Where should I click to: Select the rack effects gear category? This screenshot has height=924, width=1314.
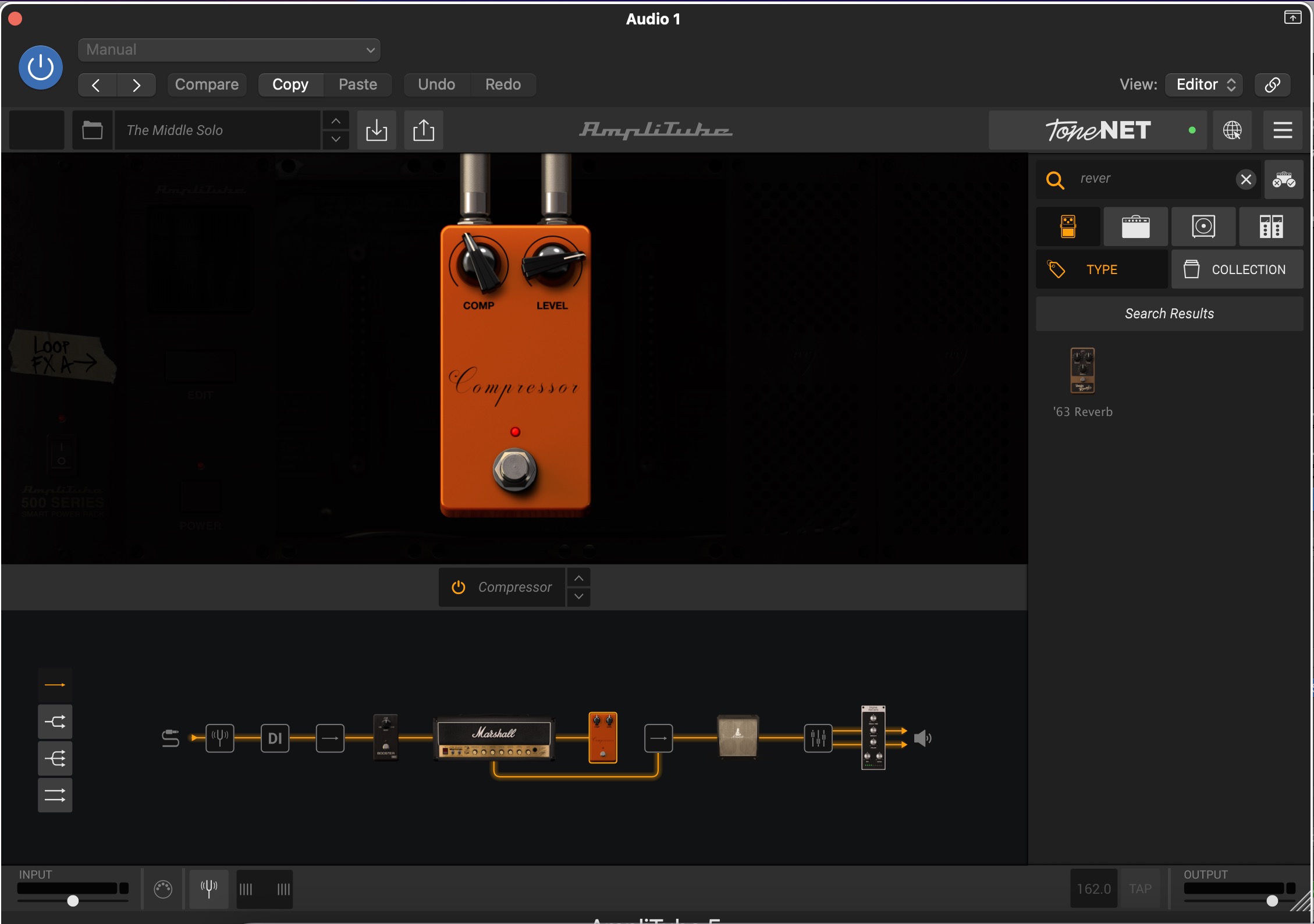tap(1271, 226)
